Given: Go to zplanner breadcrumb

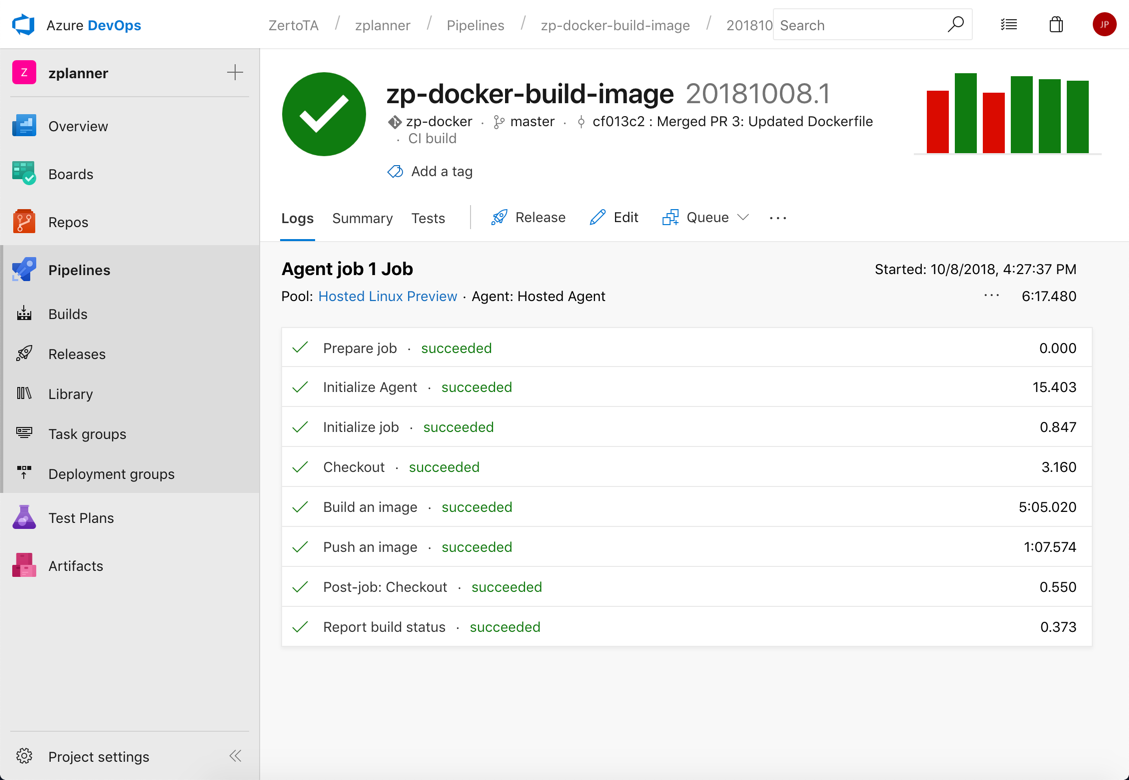Looking at the screenshot, I should coord(382,25).
